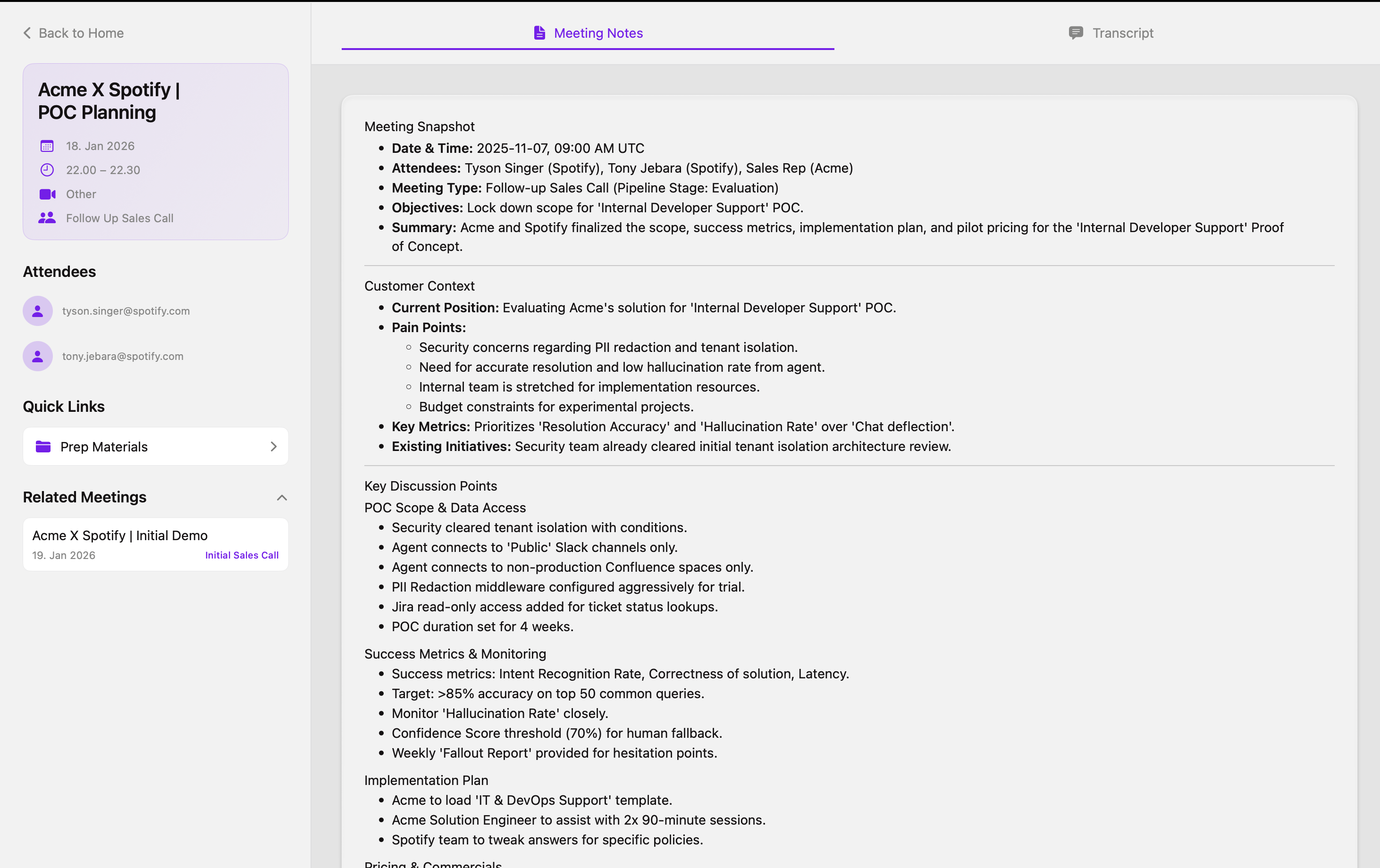
Task: Click the people icon beside Follow Up Sales Call
Action: coord(47,218)
